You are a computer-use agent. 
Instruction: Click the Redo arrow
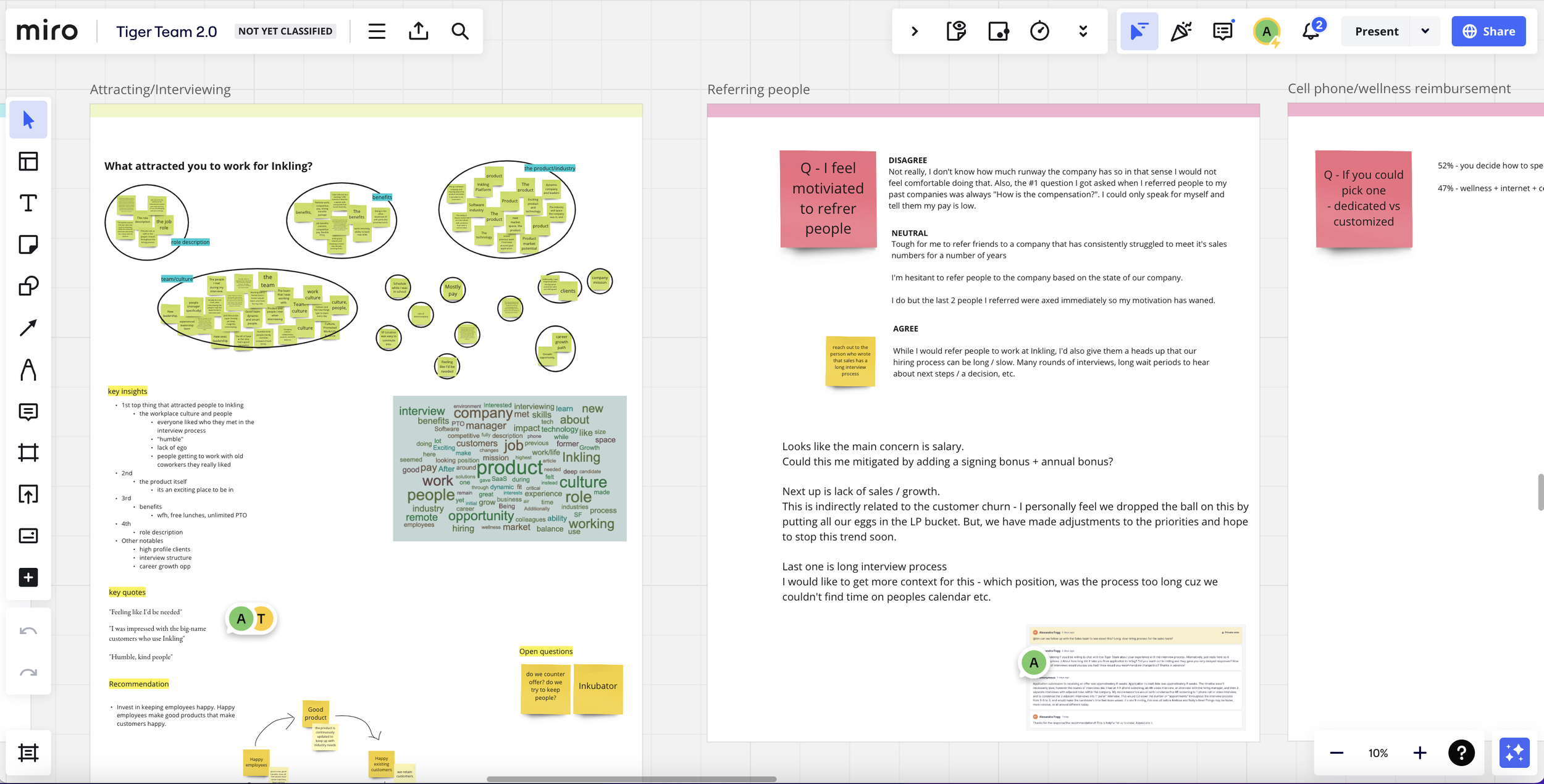tap(28, 672)
